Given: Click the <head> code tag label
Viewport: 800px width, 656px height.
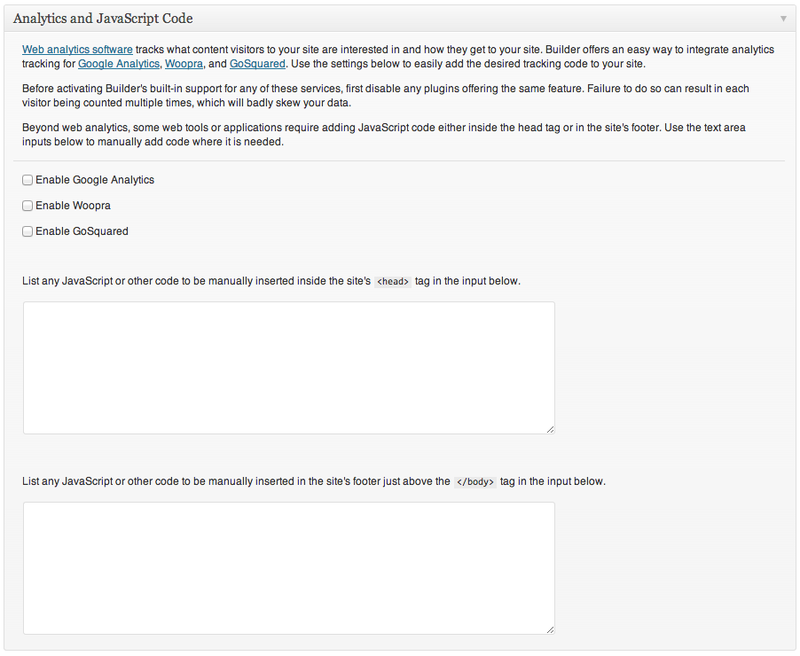Looking at the screenshot, I should point(393,282).
